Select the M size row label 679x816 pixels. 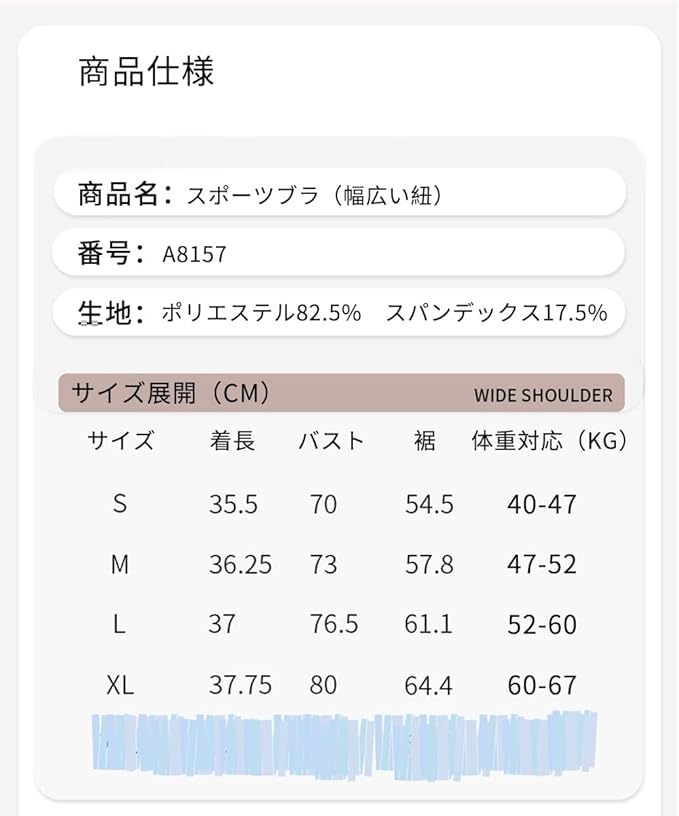click(x=120, y=565)
